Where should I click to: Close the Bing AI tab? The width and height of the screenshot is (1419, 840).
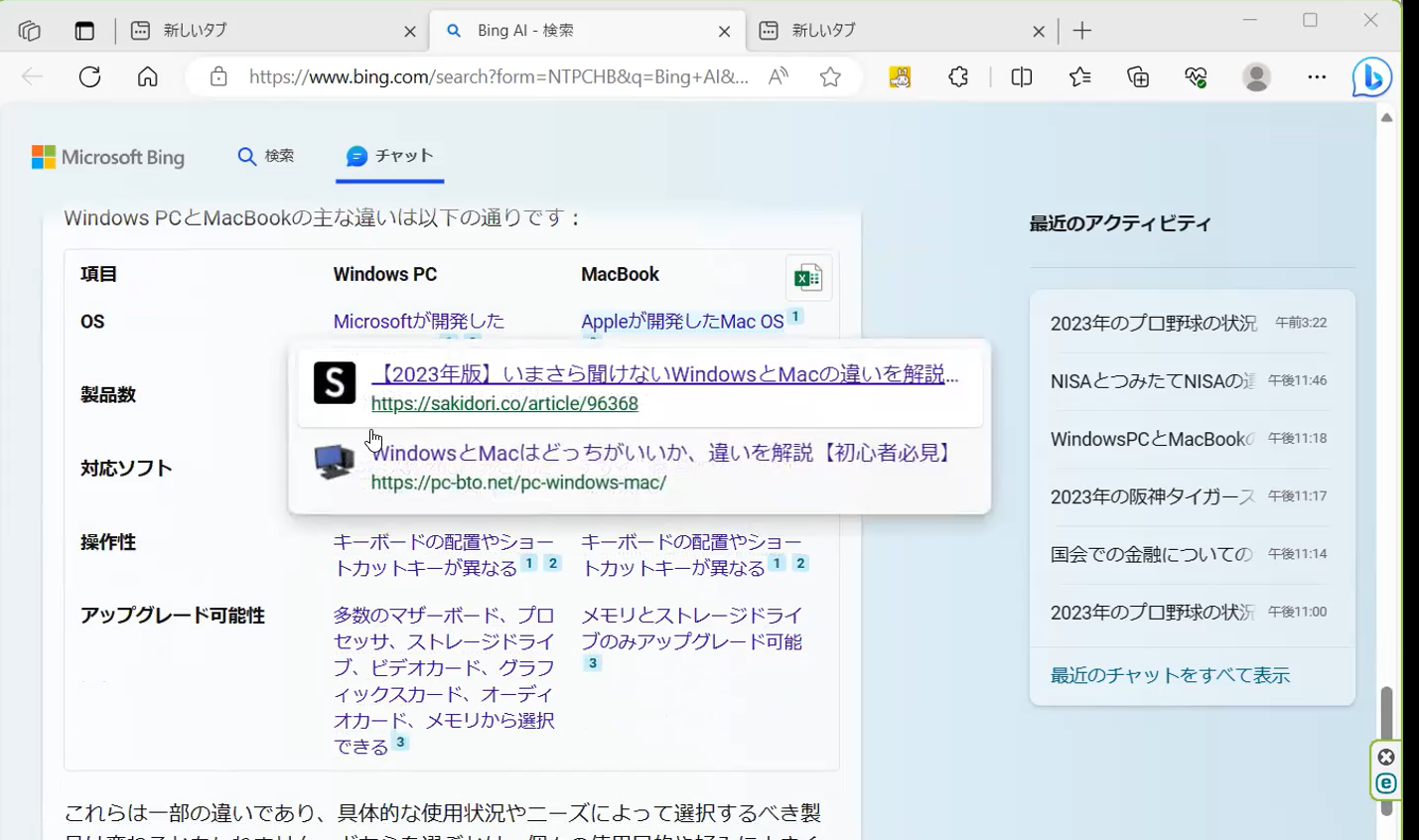[x=725, y=32]
